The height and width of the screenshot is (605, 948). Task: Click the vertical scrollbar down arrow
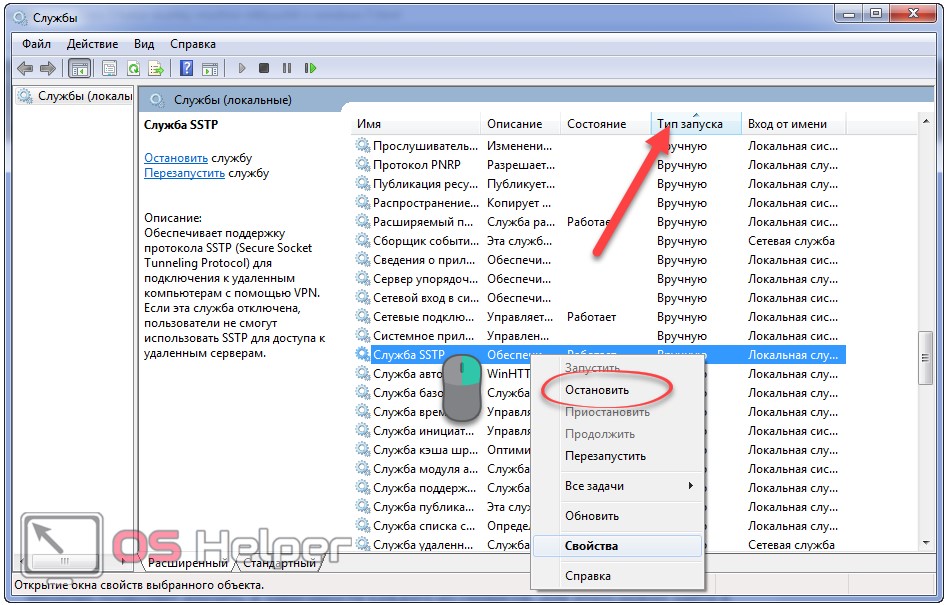click(926, 543)
